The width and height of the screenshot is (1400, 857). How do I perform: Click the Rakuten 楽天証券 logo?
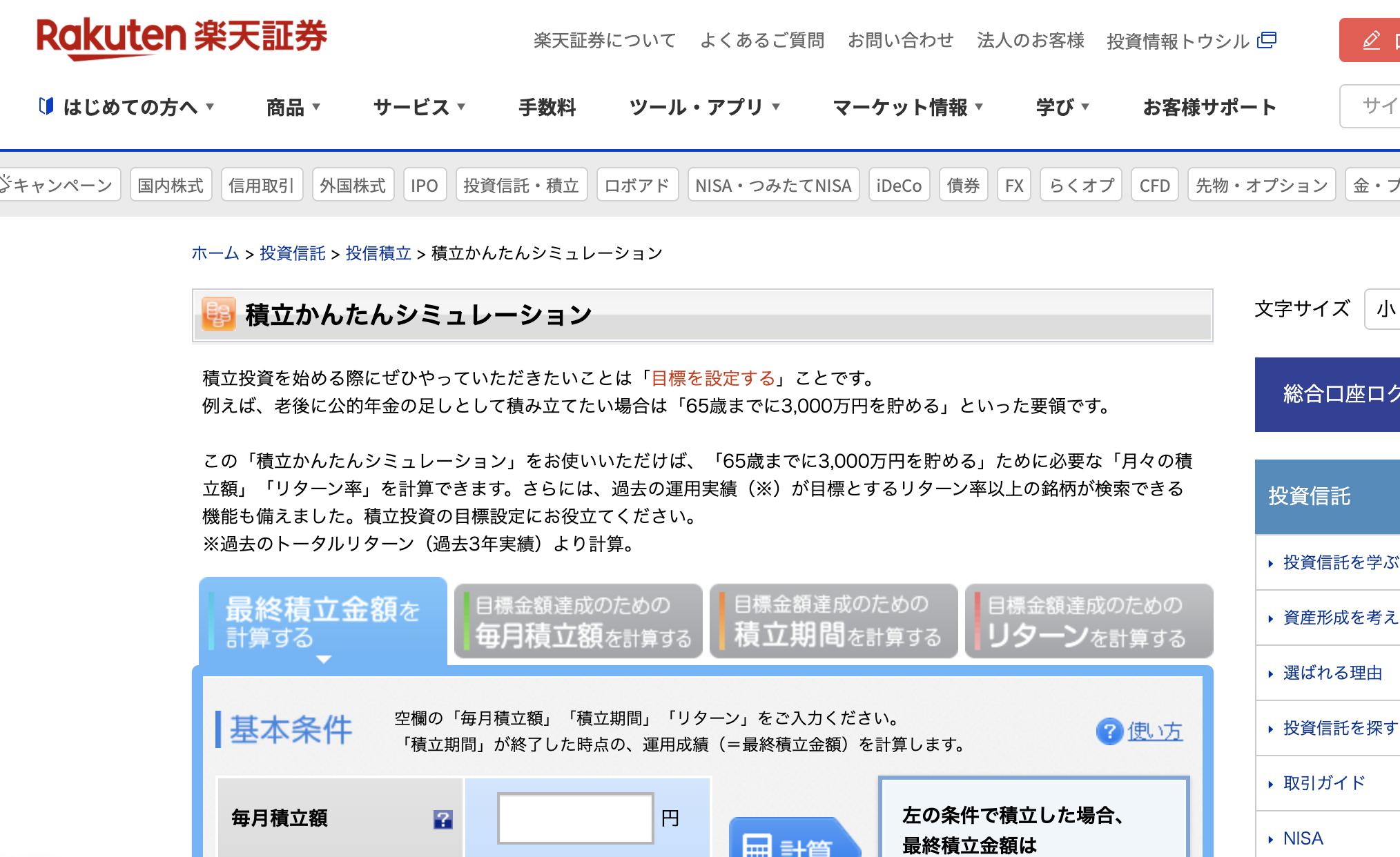tap(182, 37)
